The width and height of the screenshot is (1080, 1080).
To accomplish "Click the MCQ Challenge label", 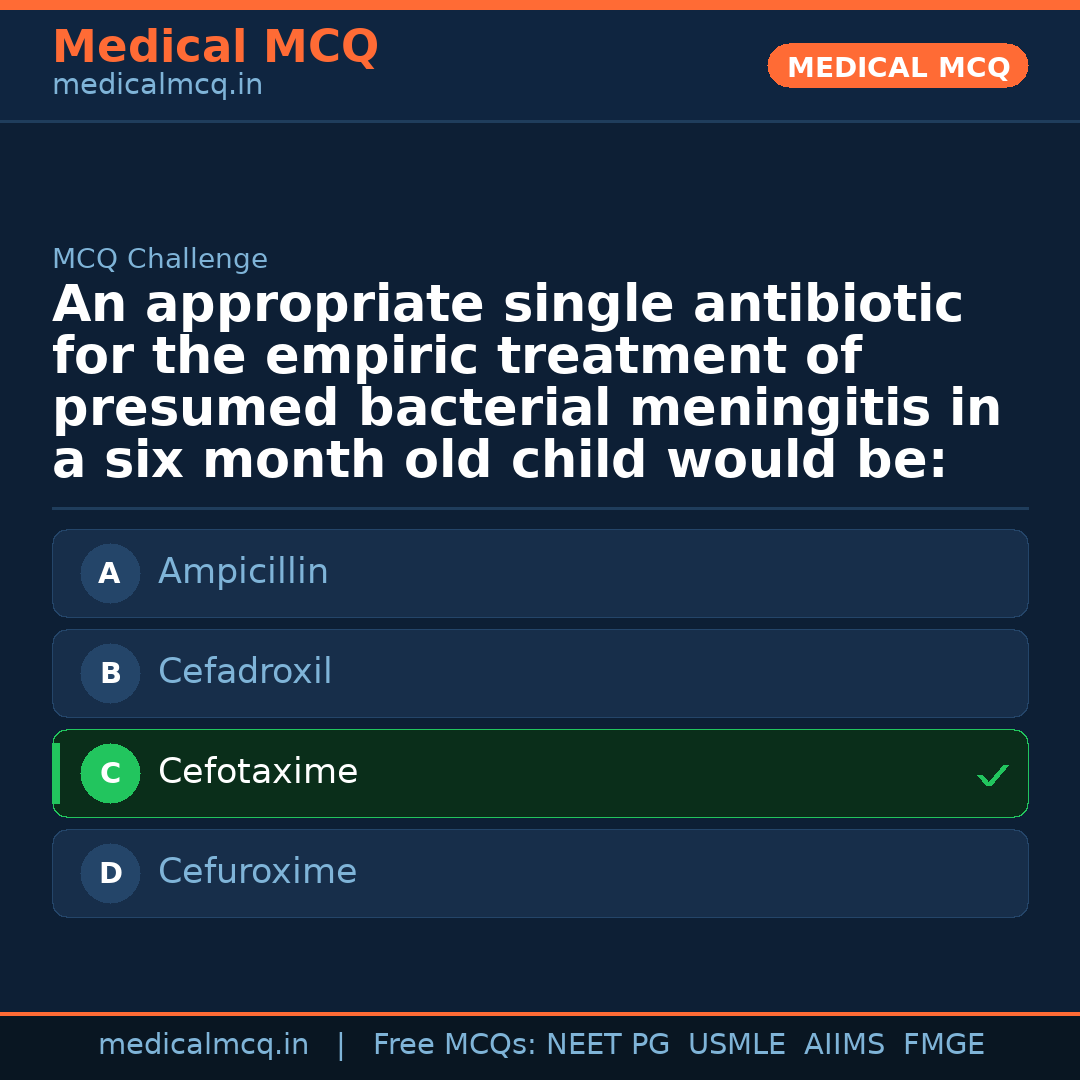I will [x=160, y=260].
